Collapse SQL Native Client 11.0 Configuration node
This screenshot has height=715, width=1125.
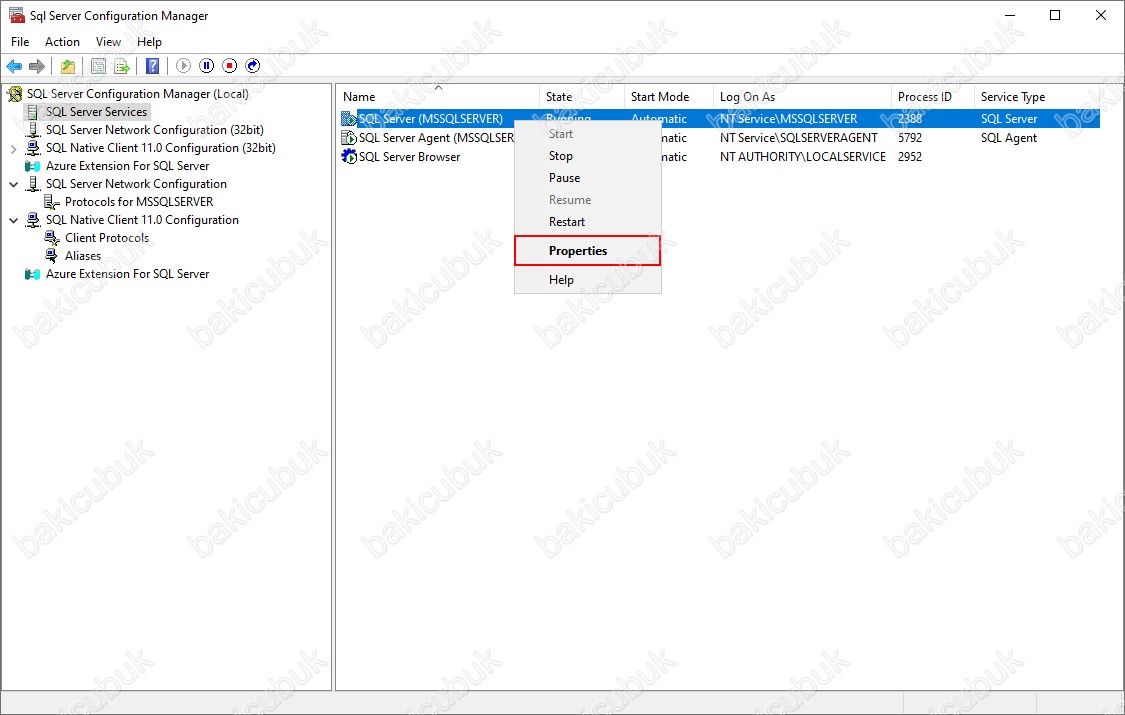click(13, 220)
